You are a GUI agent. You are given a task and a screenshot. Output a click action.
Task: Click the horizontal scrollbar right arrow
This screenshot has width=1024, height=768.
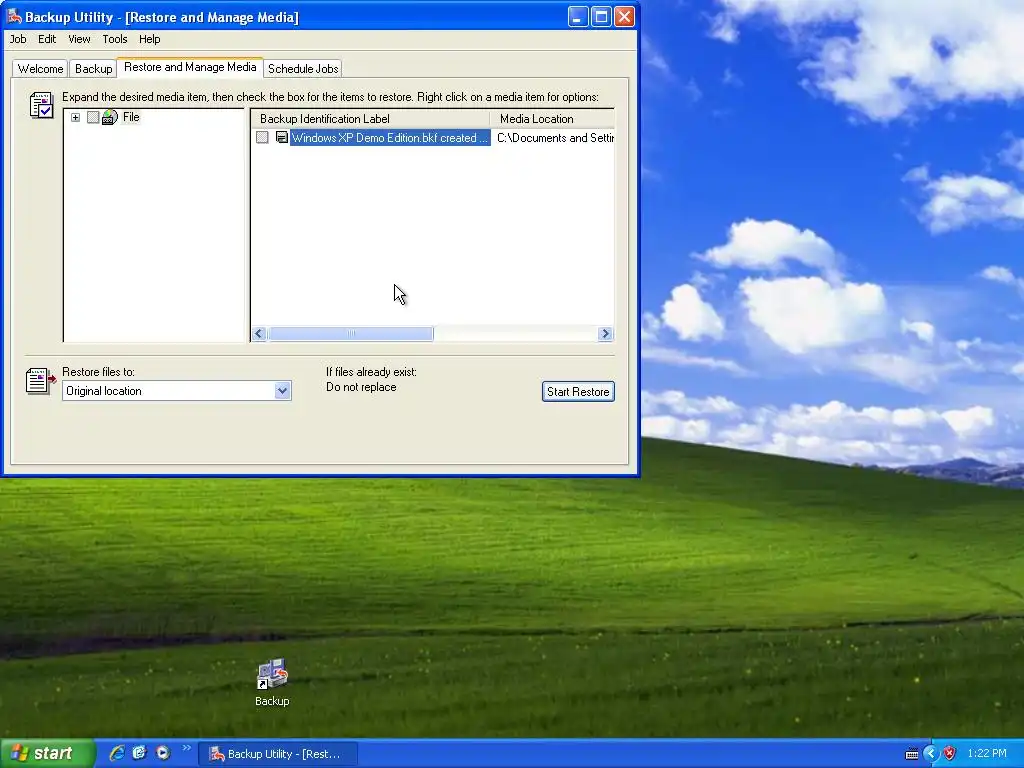(605, 334)
